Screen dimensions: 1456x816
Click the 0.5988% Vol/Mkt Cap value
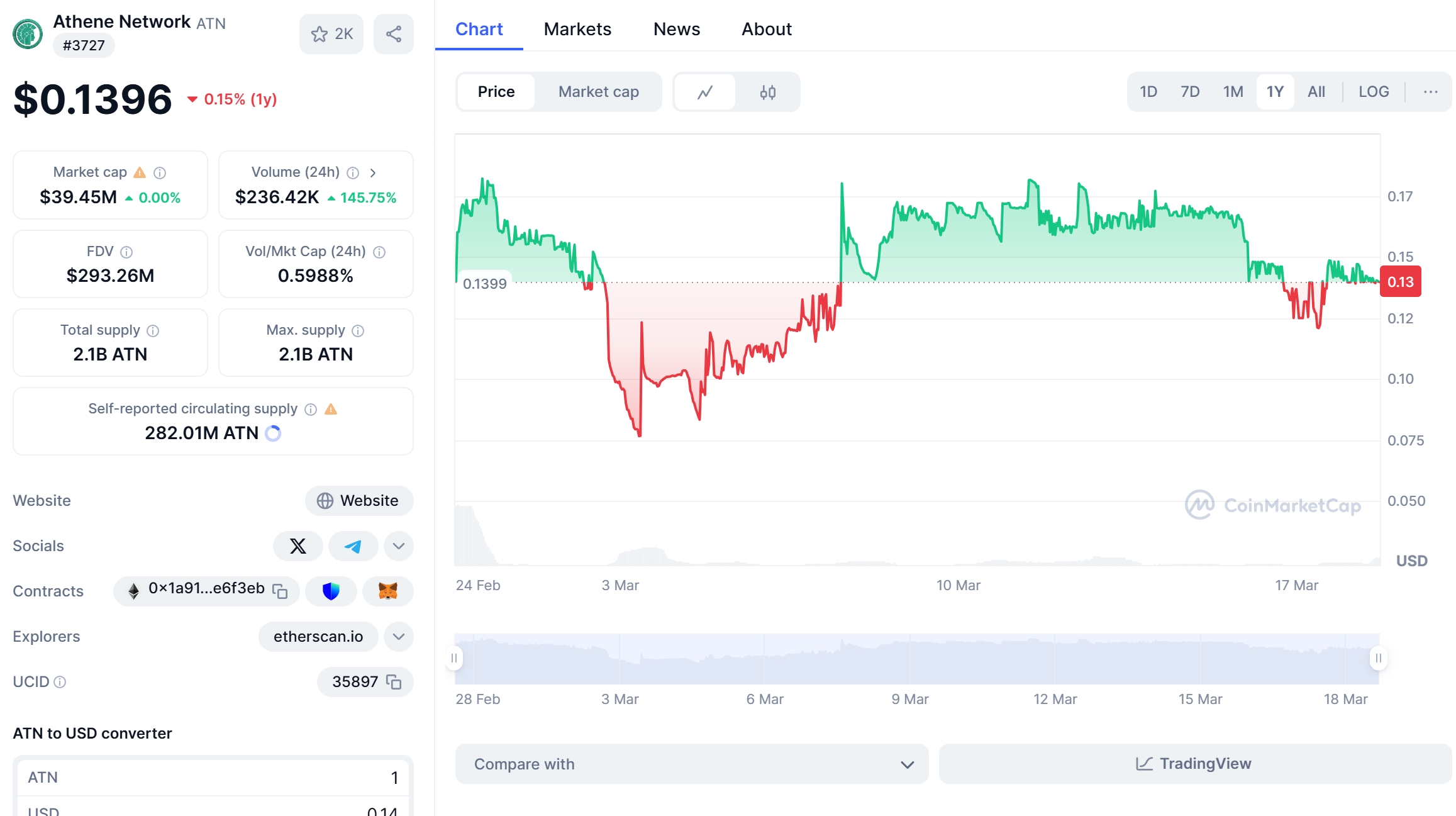(x=316, y=276)
